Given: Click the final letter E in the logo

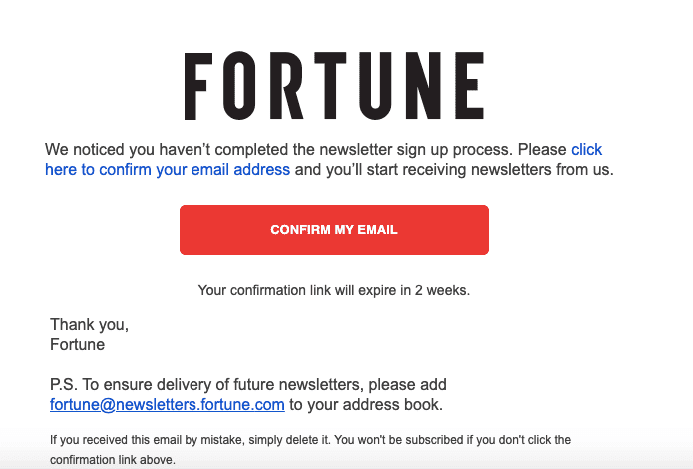Looking at the screenshot, I should tap(472, 87).
